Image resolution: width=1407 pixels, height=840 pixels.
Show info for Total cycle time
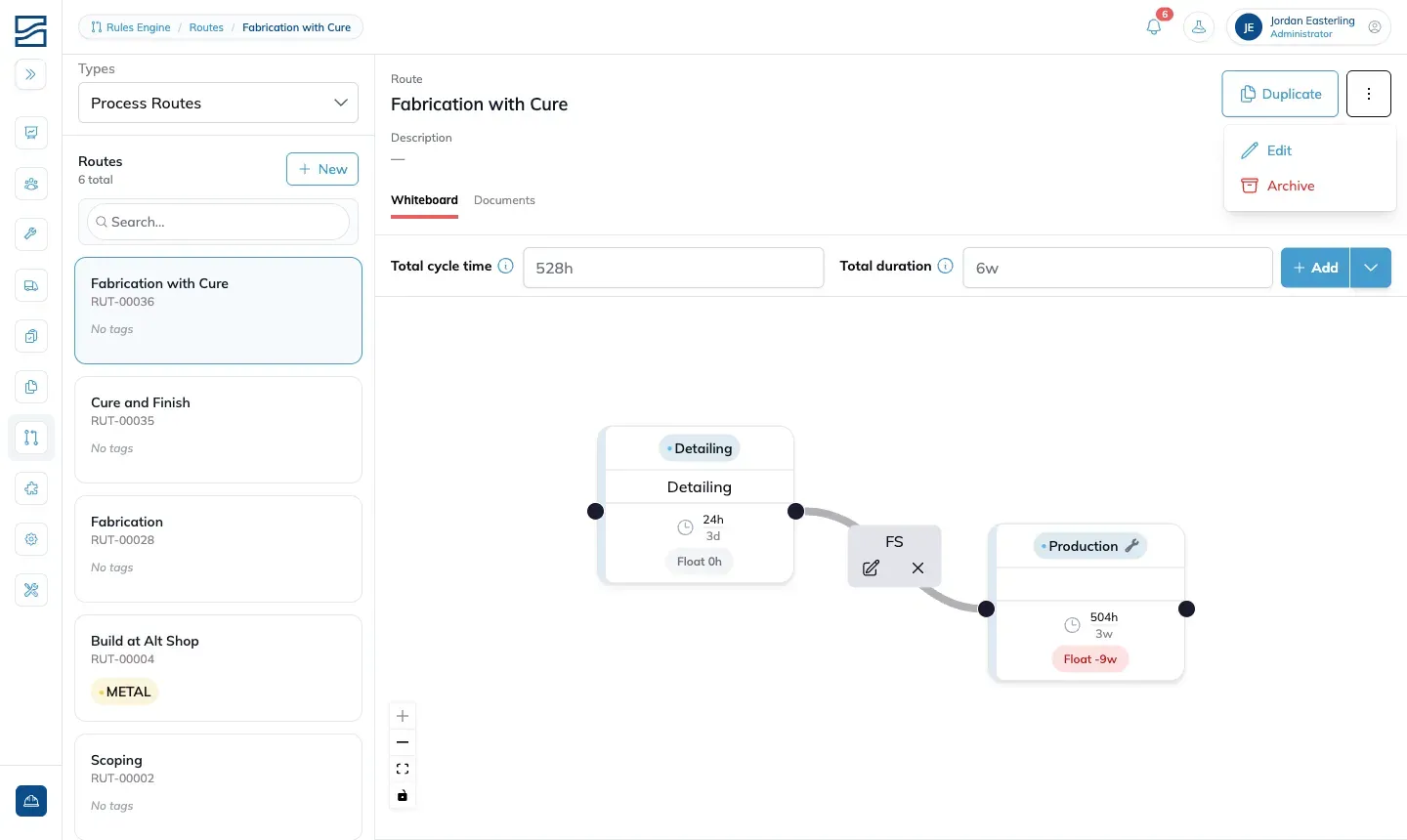505,266
